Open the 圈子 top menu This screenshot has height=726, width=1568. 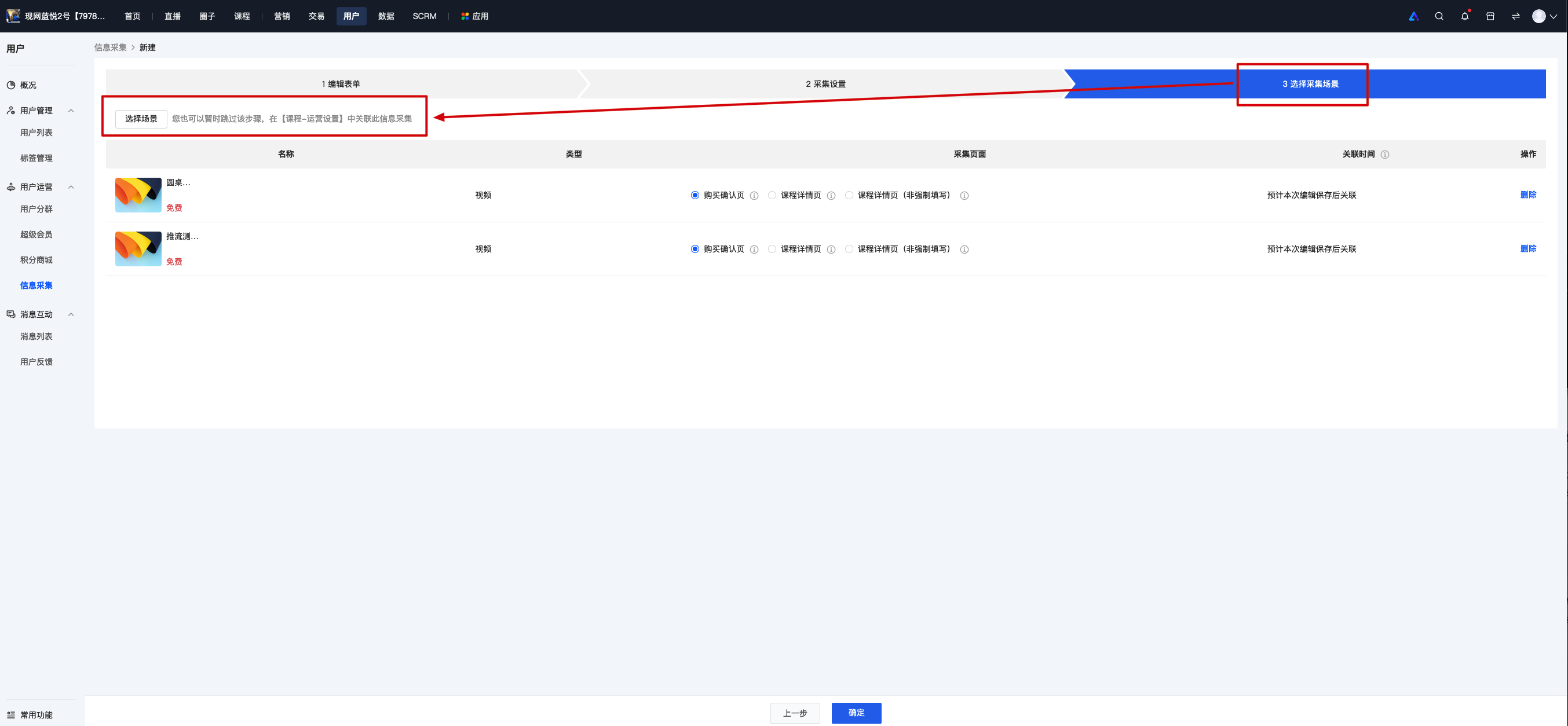click(207, 16)
